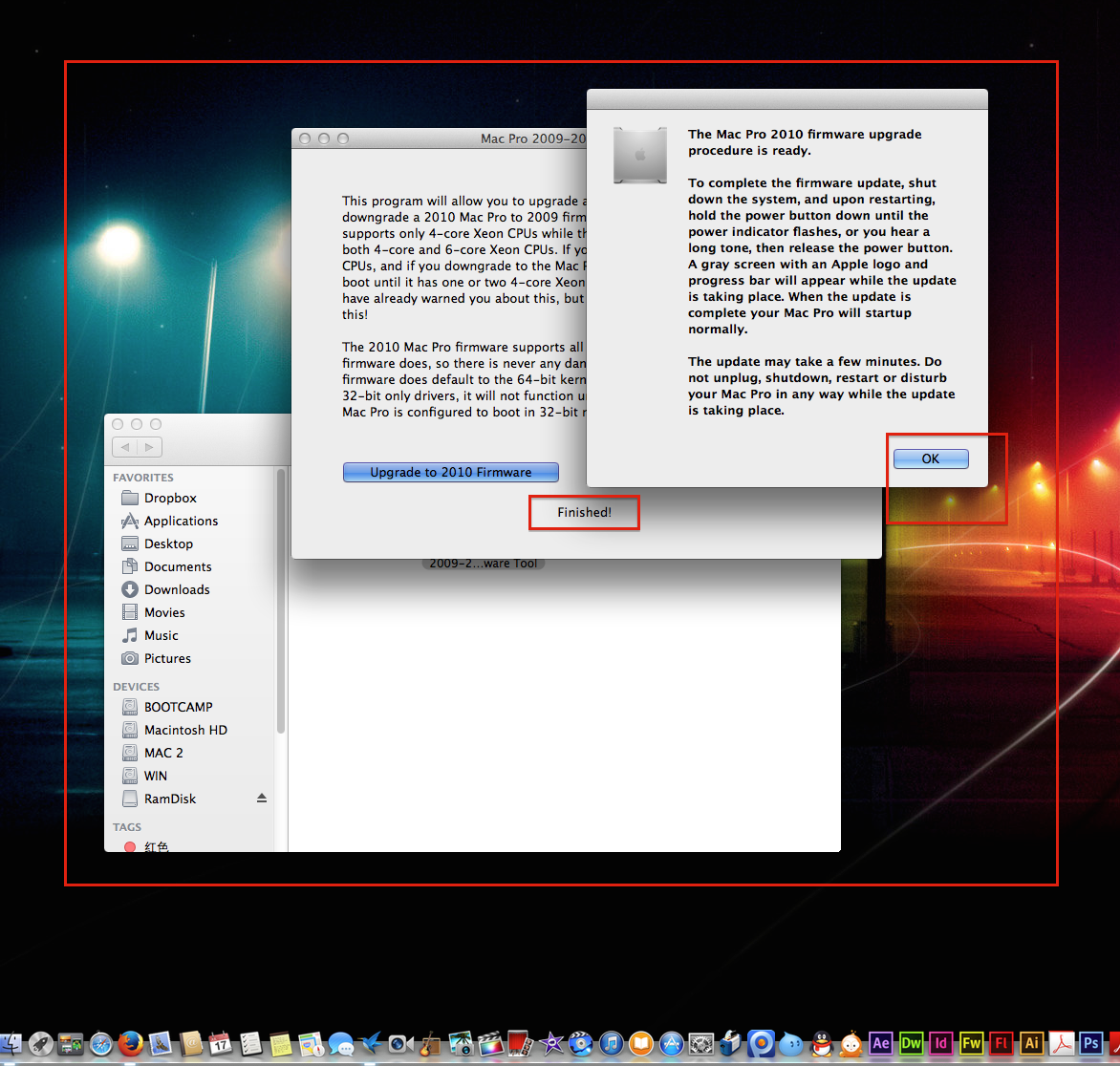The image size is (1120, 1066).
Task: Select WIN volume in Finder sidebar
Action: click(144, 776)
